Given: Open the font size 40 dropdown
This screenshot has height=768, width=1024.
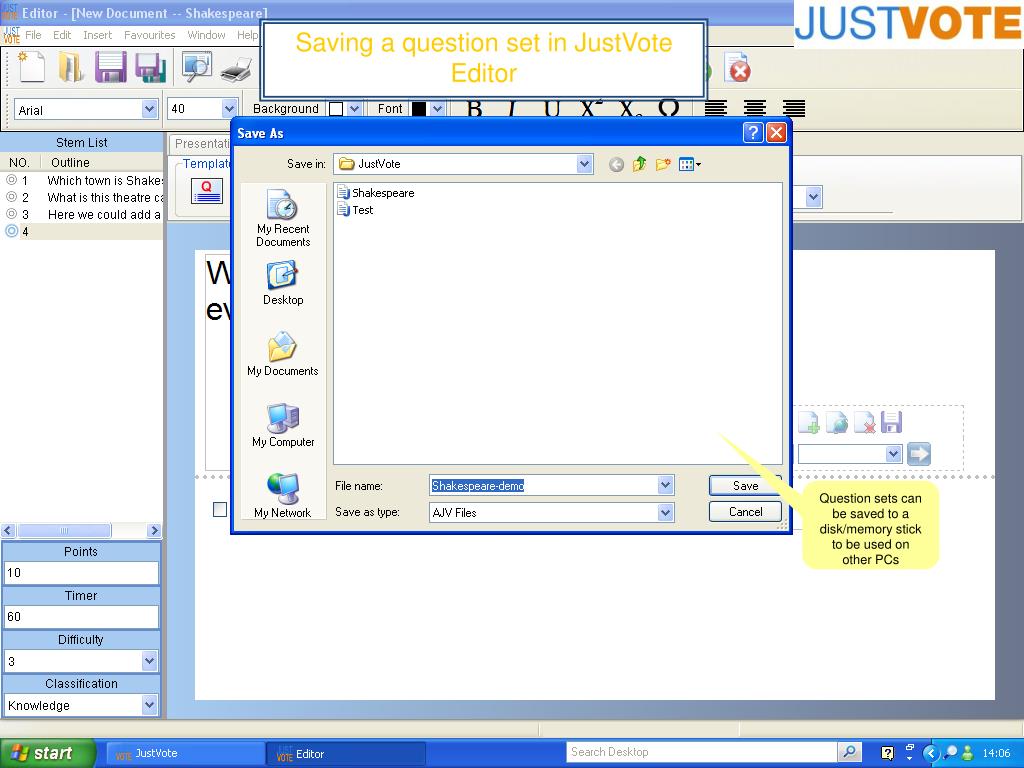Looking at the screenshot, I should [x=229, y=108].
